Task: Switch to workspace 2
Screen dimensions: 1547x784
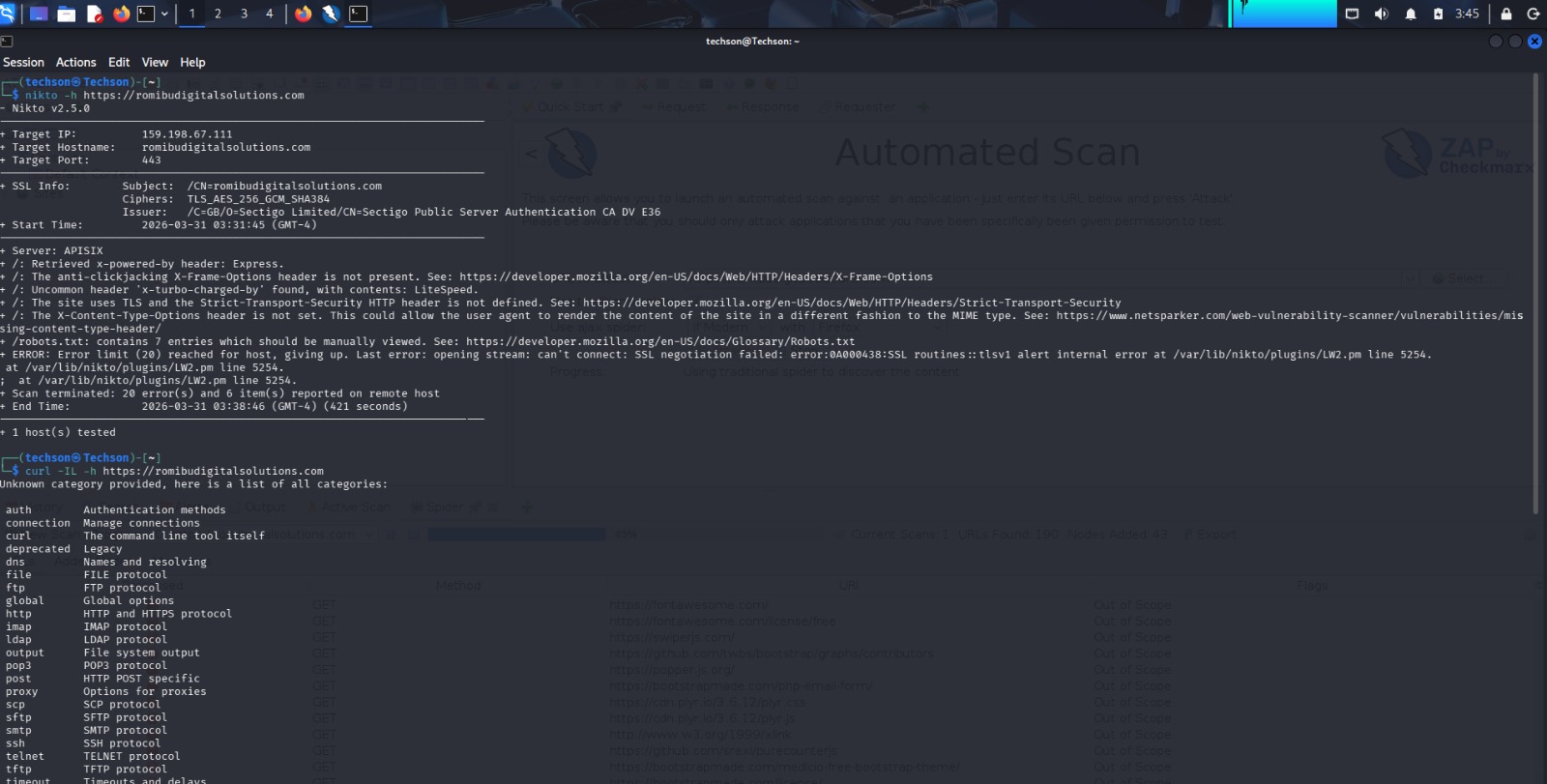Action: [218, 14]
